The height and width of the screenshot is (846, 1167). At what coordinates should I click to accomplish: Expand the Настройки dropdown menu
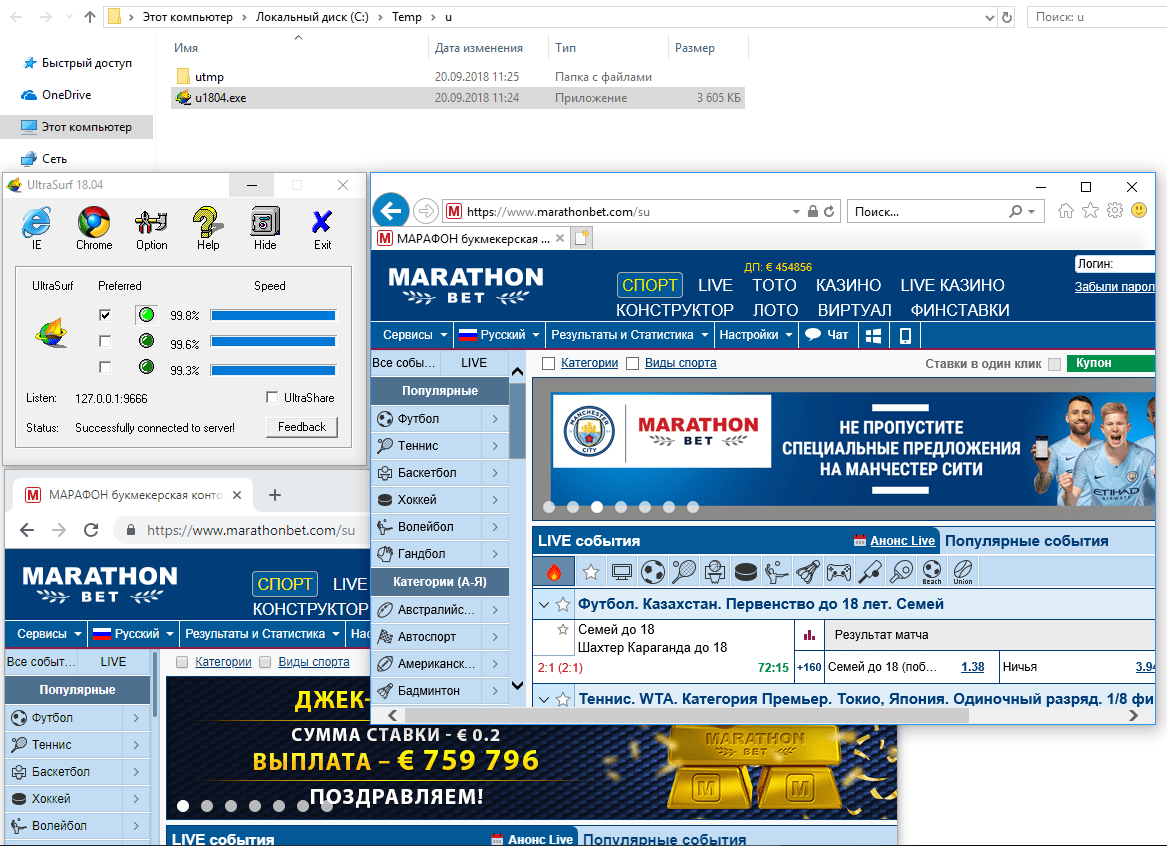click(x=755, y=335)
